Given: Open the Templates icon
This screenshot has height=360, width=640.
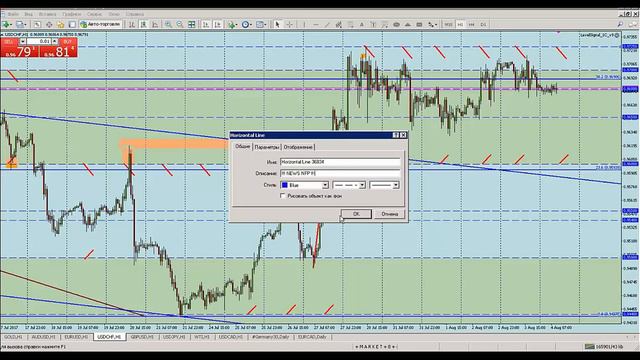Looking at the screenshot, I should pyautogui.click(x=261, y=24).
